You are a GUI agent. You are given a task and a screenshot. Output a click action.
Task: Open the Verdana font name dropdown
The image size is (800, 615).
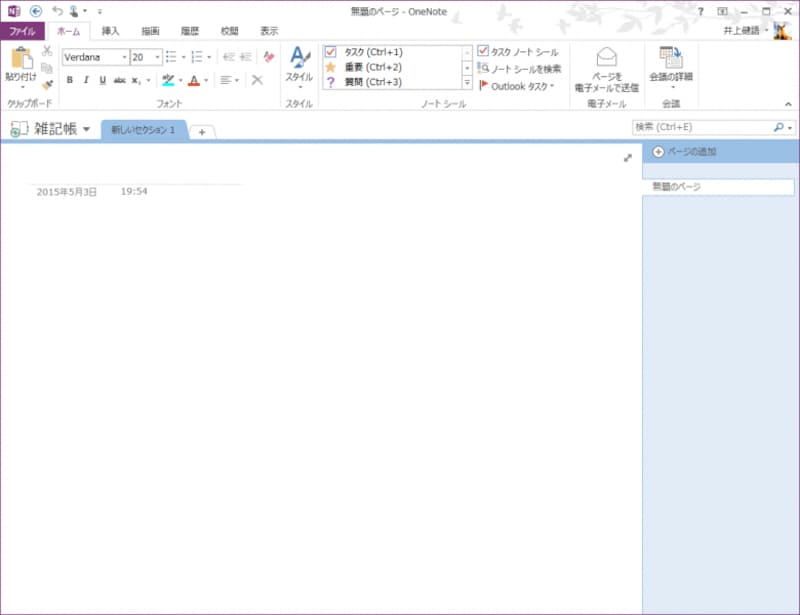tap(124, 57)
